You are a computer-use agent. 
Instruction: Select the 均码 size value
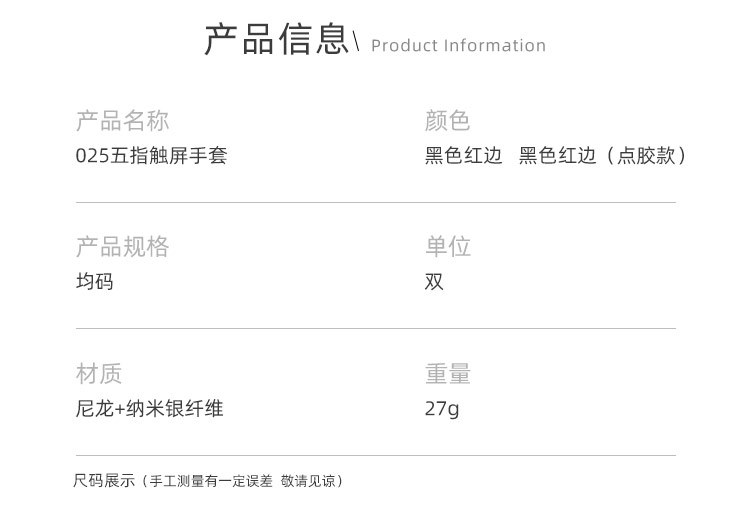pyautogui.click(x=94, y=282)
